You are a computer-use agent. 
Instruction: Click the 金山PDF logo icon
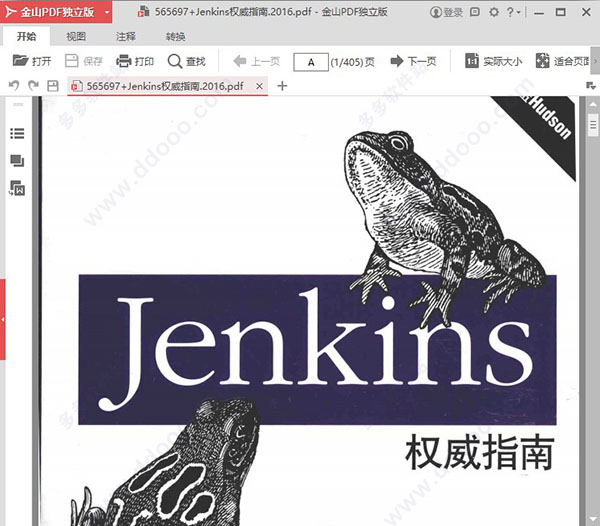click(10, 12)
